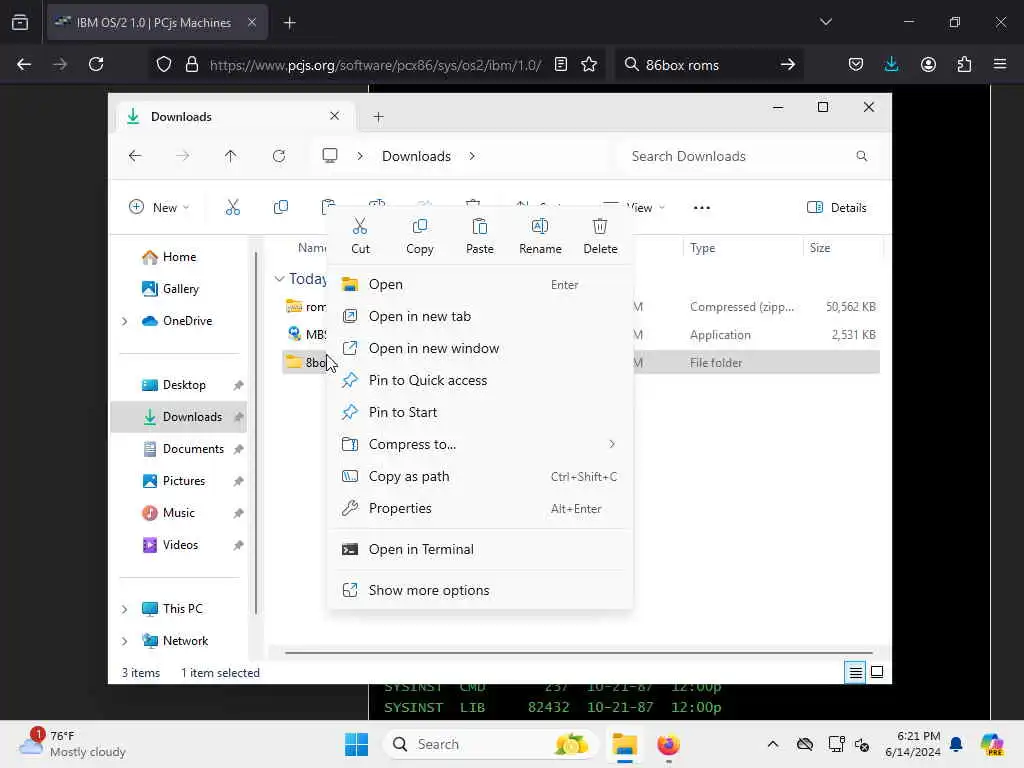Expand the Compress to... submenu
Viewport: 1024px width, 768px height.
point(480,445)
